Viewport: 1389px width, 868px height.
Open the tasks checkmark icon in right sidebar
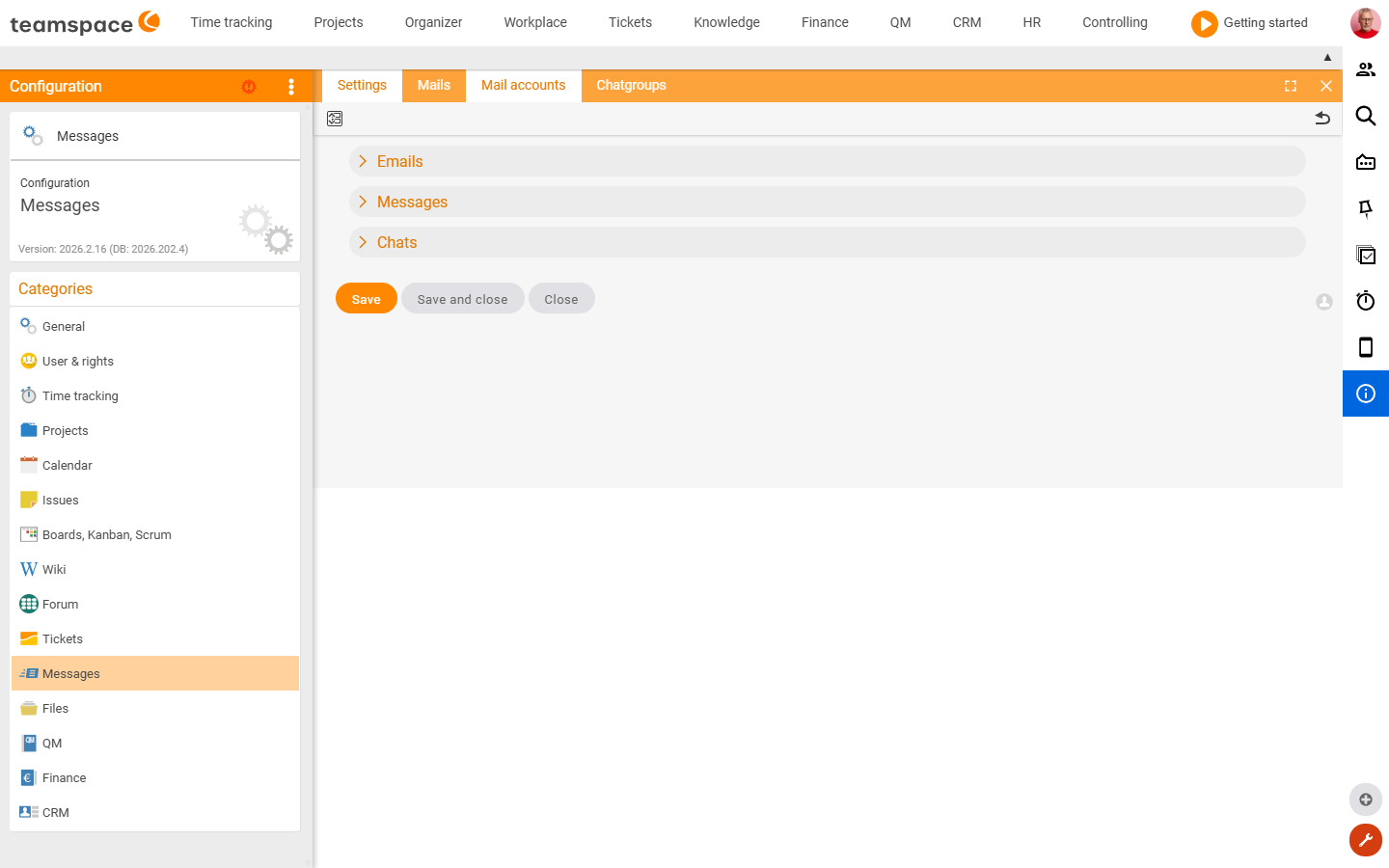pyautogui.click(x=1366, y=255)
